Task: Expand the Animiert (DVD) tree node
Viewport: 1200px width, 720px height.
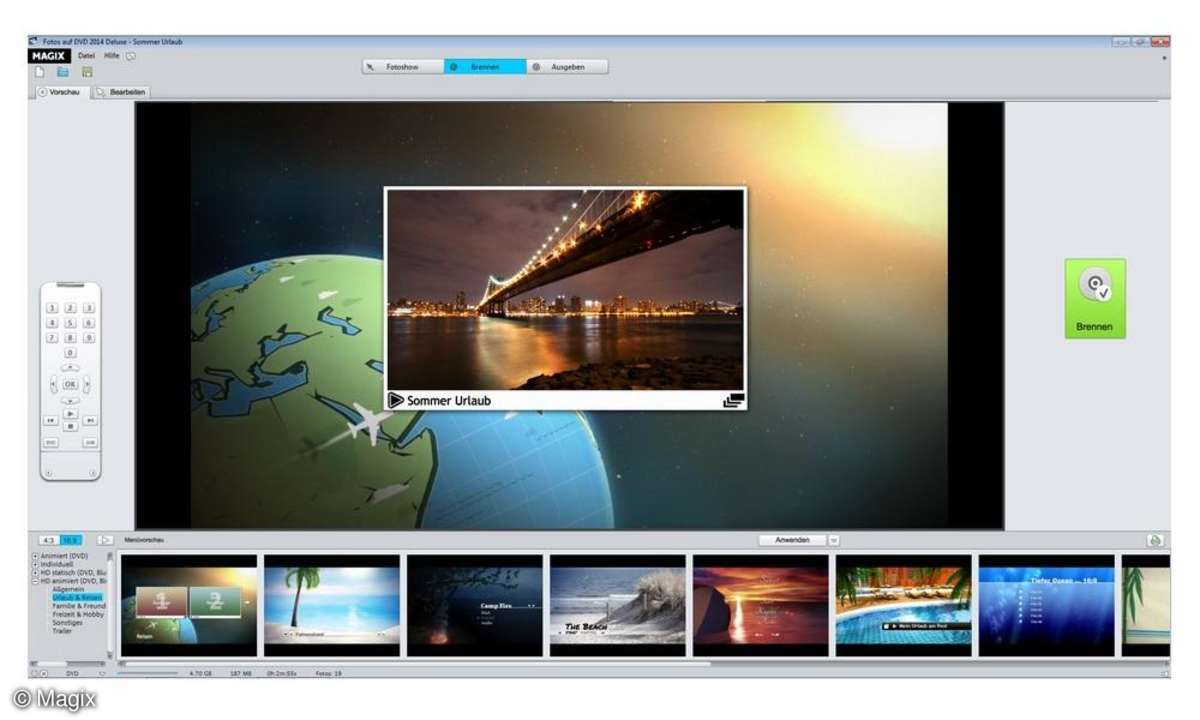Action: pos(36,556)
